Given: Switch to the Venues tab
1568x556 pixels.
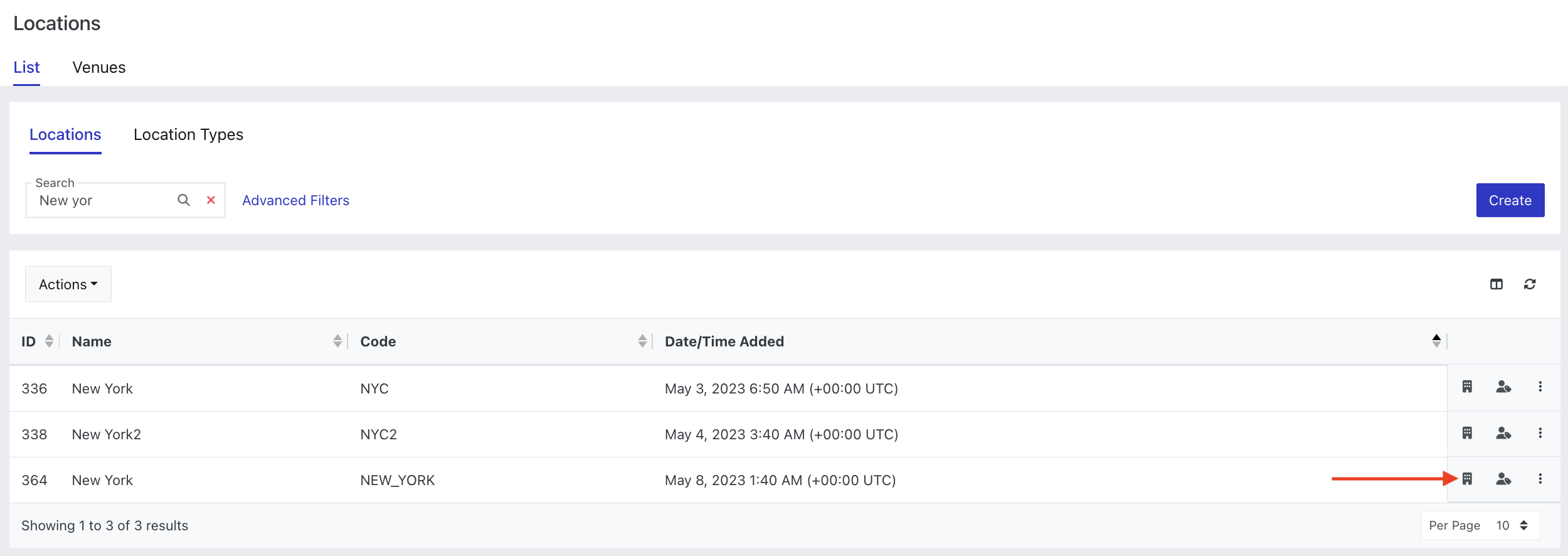Looking at the screenshot, I should point(99,67).
